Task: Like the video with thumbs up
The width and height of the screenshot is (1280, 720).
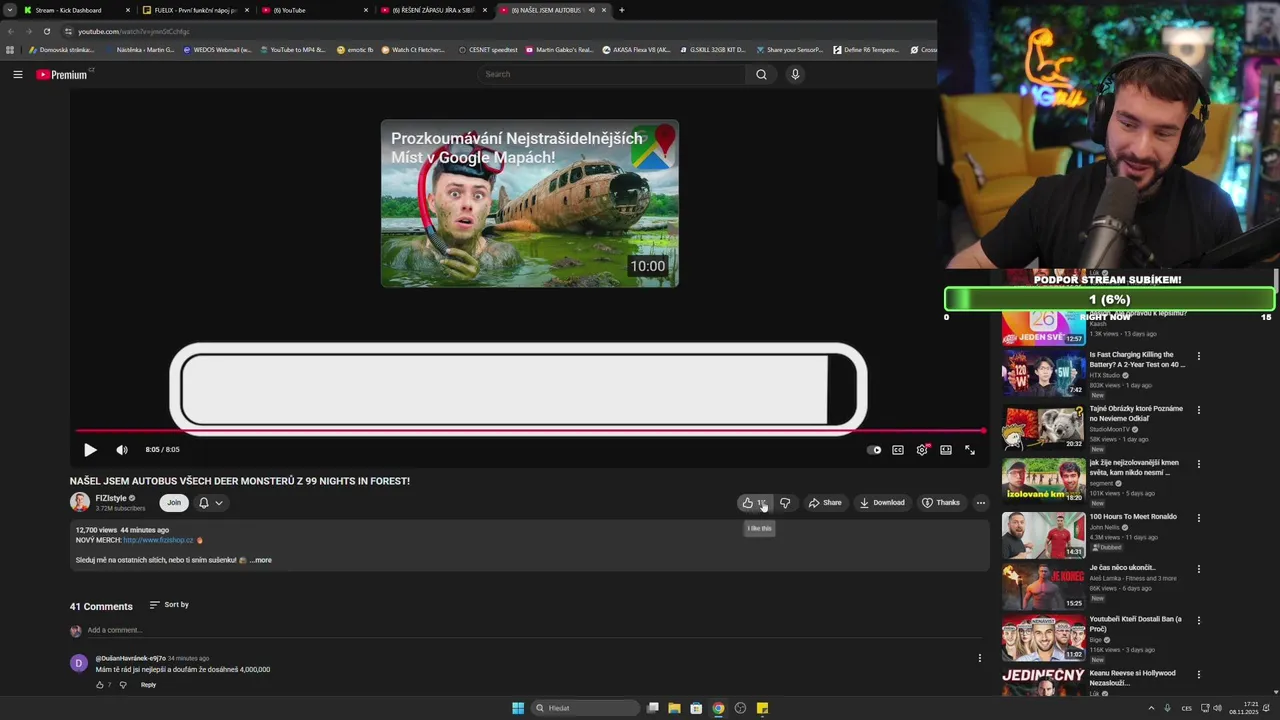Action: [x=753, y=503]
